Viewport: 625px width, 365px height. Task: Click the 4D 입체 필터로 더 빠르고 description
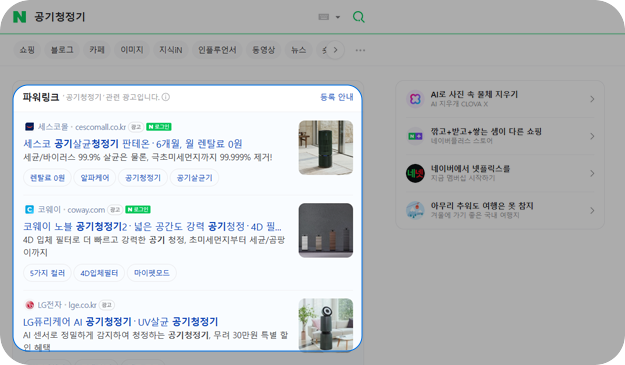154,246
